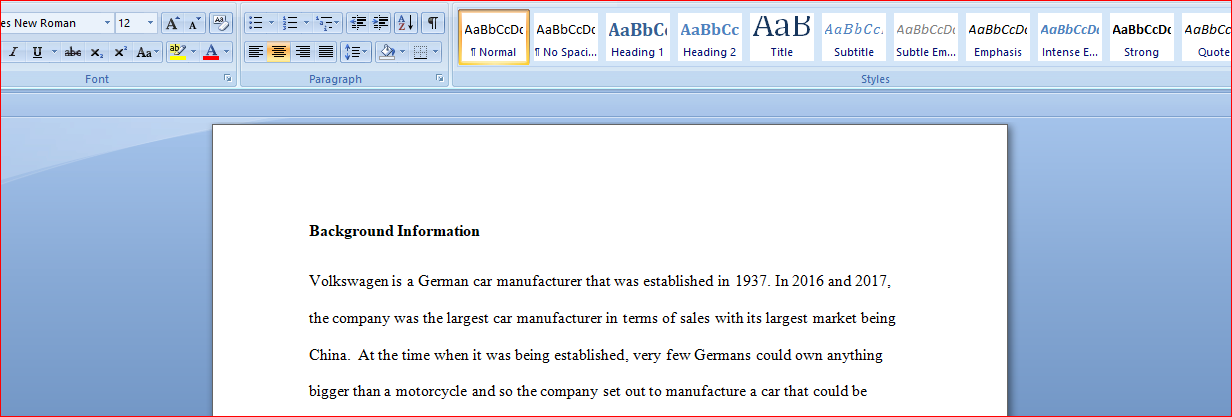Open the Paragraph dialog launcher
This screenshot has height=417, width=1232.
click(441, 78)
